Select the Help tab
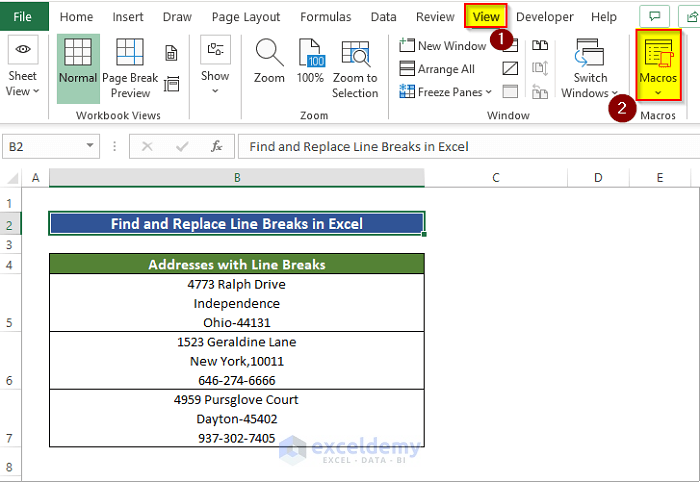 click(604, 17)
